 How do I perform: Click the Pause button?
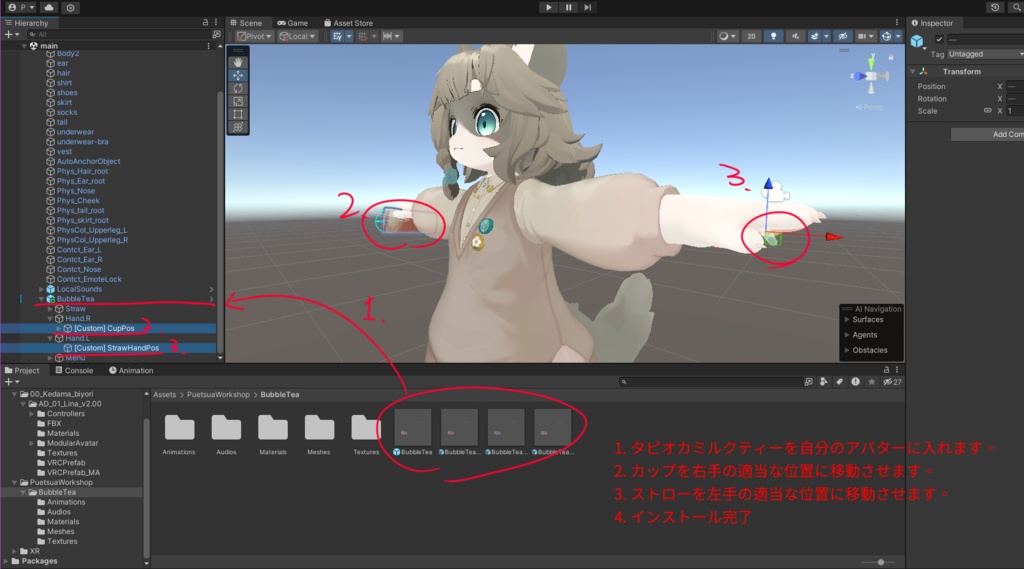(x=568, y=7)
